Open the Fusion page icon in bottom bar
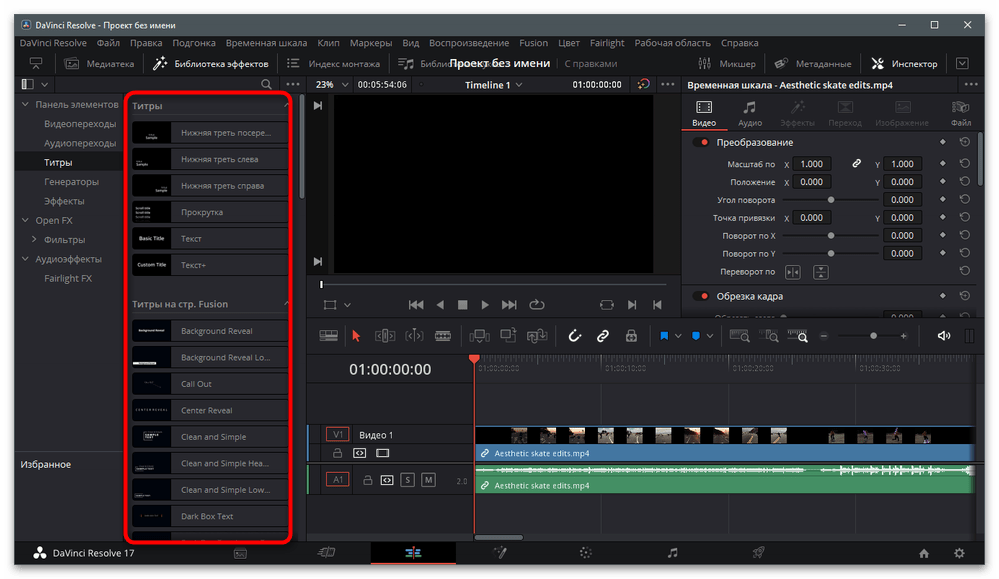 pyautogui.click(x=499, y=553)
